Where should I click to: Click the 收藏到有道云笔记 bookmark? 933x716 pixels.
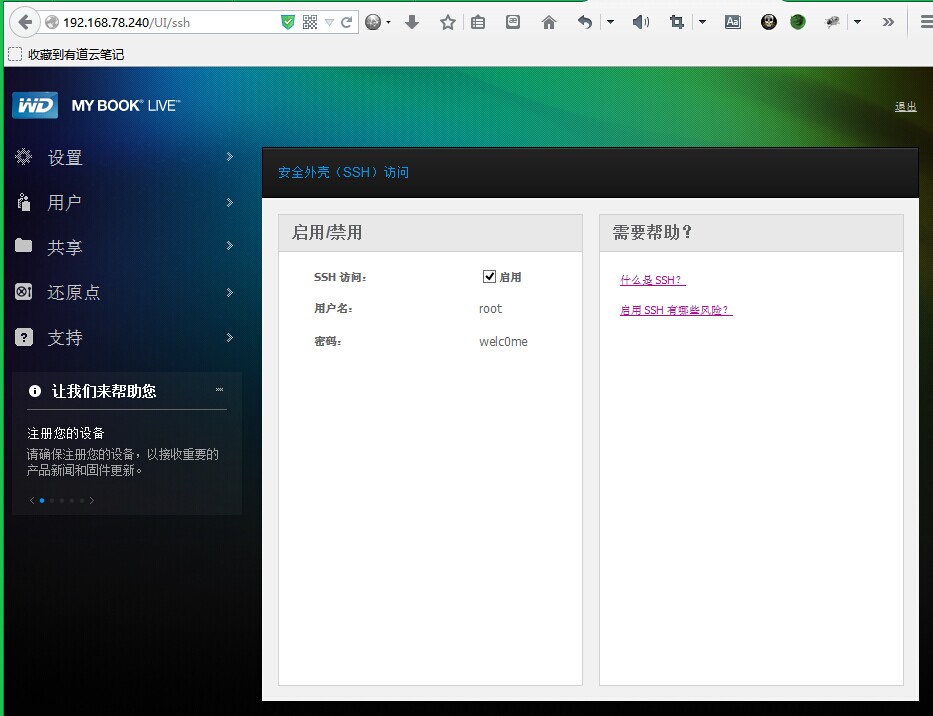(67, 54)
